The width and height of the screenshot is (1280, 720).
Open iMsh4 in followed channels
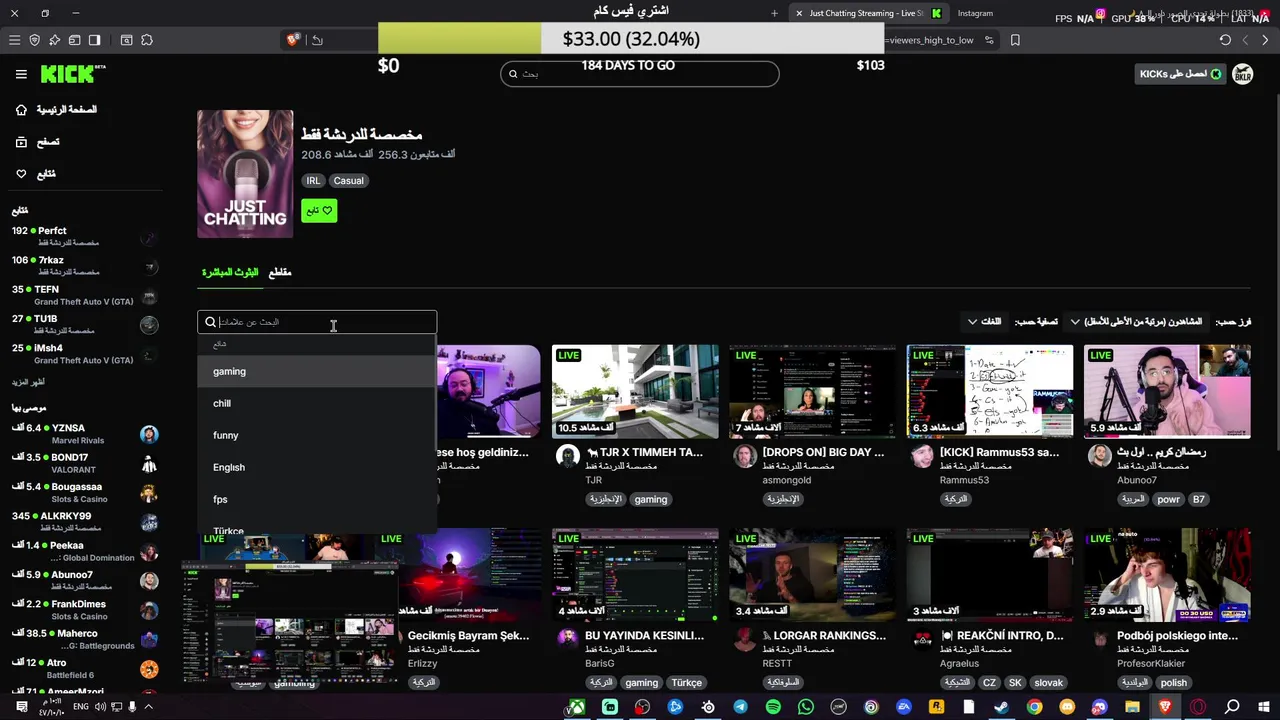85,354
